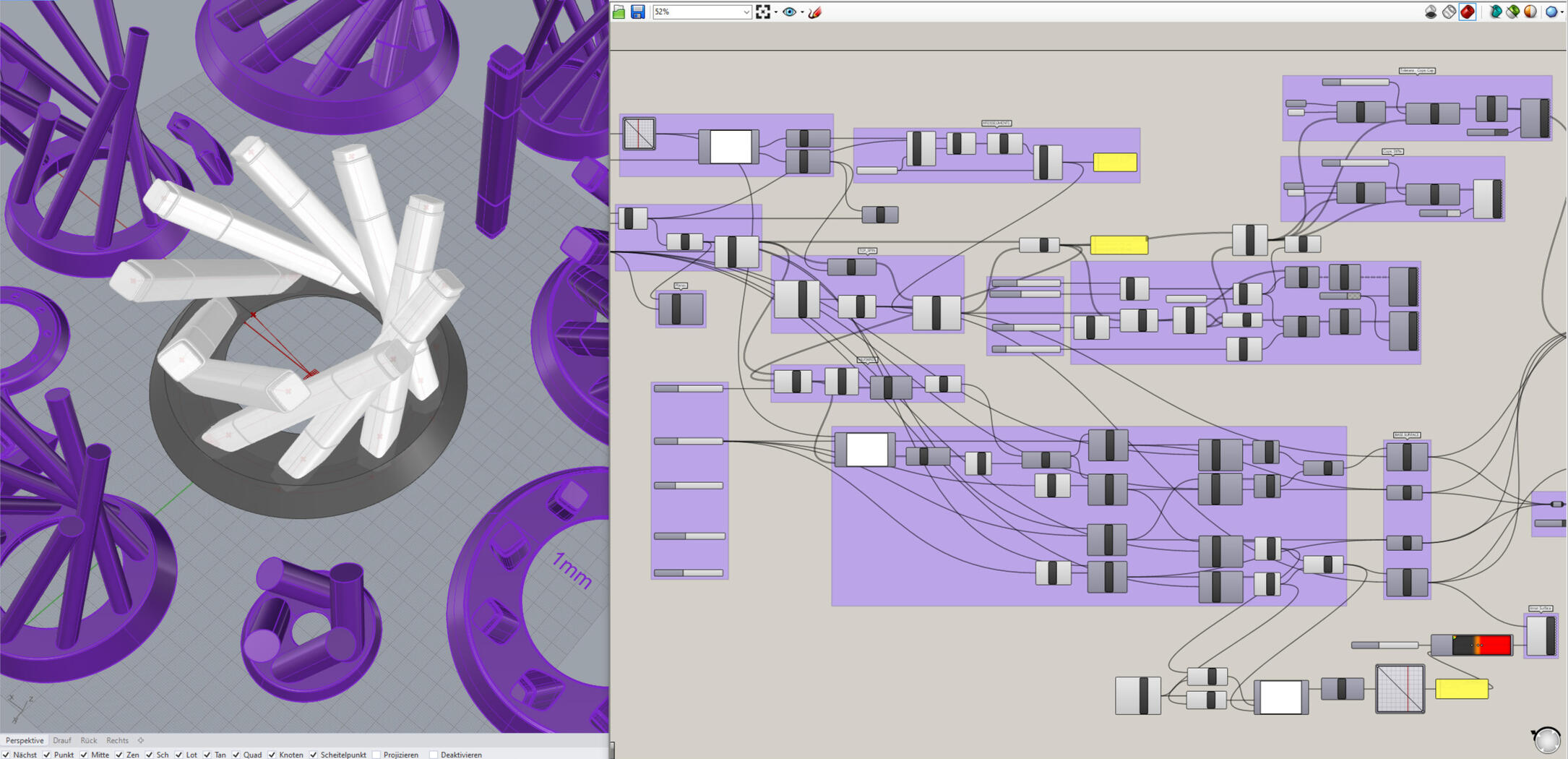
Task: Turn off geometry preview entirely
Action: coord(1431,12)
